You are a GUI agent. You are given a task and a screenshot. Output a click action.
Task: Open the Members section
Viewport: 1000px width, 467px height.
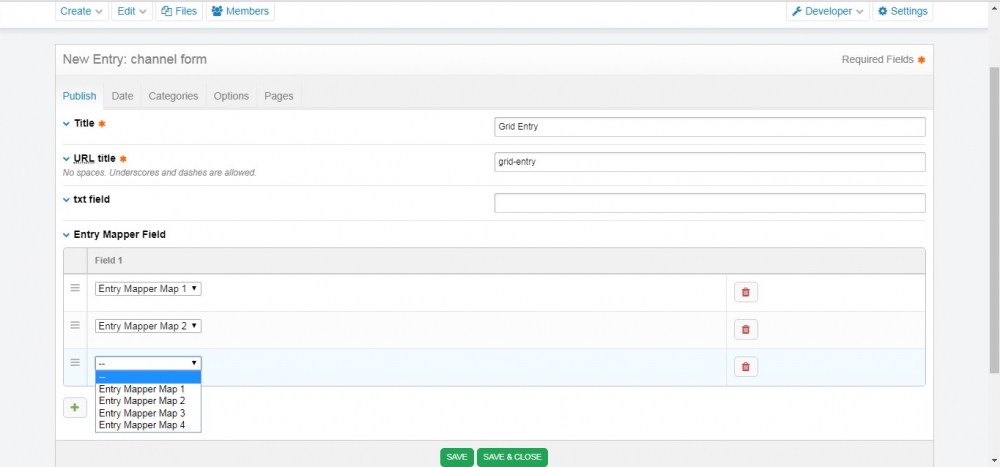240,11
